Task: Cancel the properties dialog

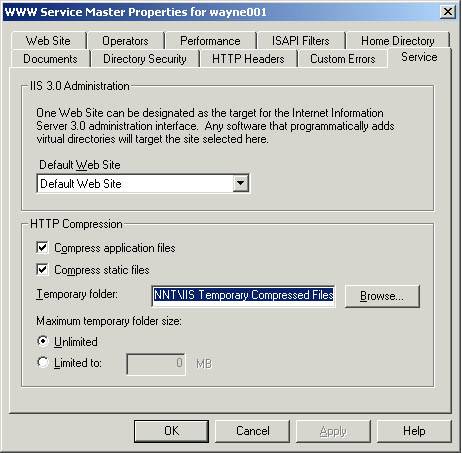Action: 253,431
